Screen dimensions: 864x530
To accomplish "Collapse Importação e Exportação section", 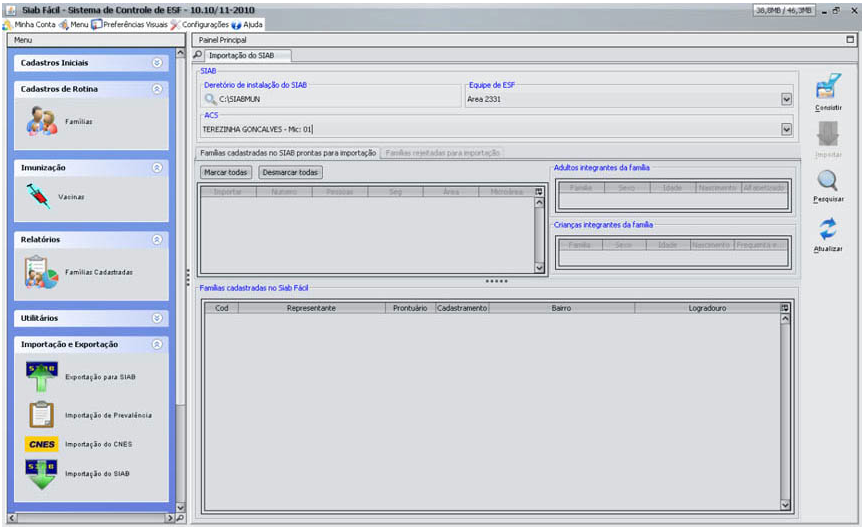I will (x=157, y=344).
